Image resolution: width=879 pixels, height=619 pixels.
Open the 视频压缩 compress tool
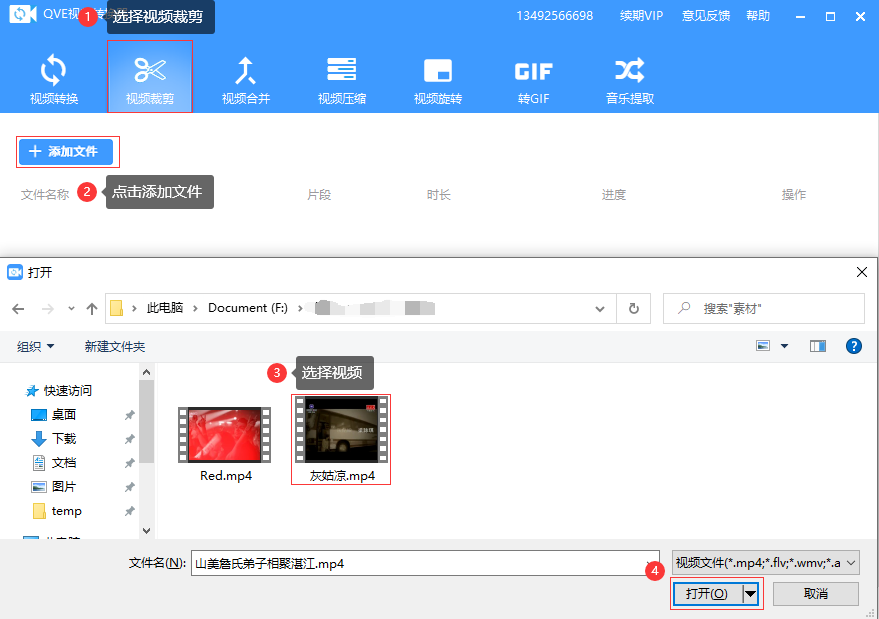341,79
